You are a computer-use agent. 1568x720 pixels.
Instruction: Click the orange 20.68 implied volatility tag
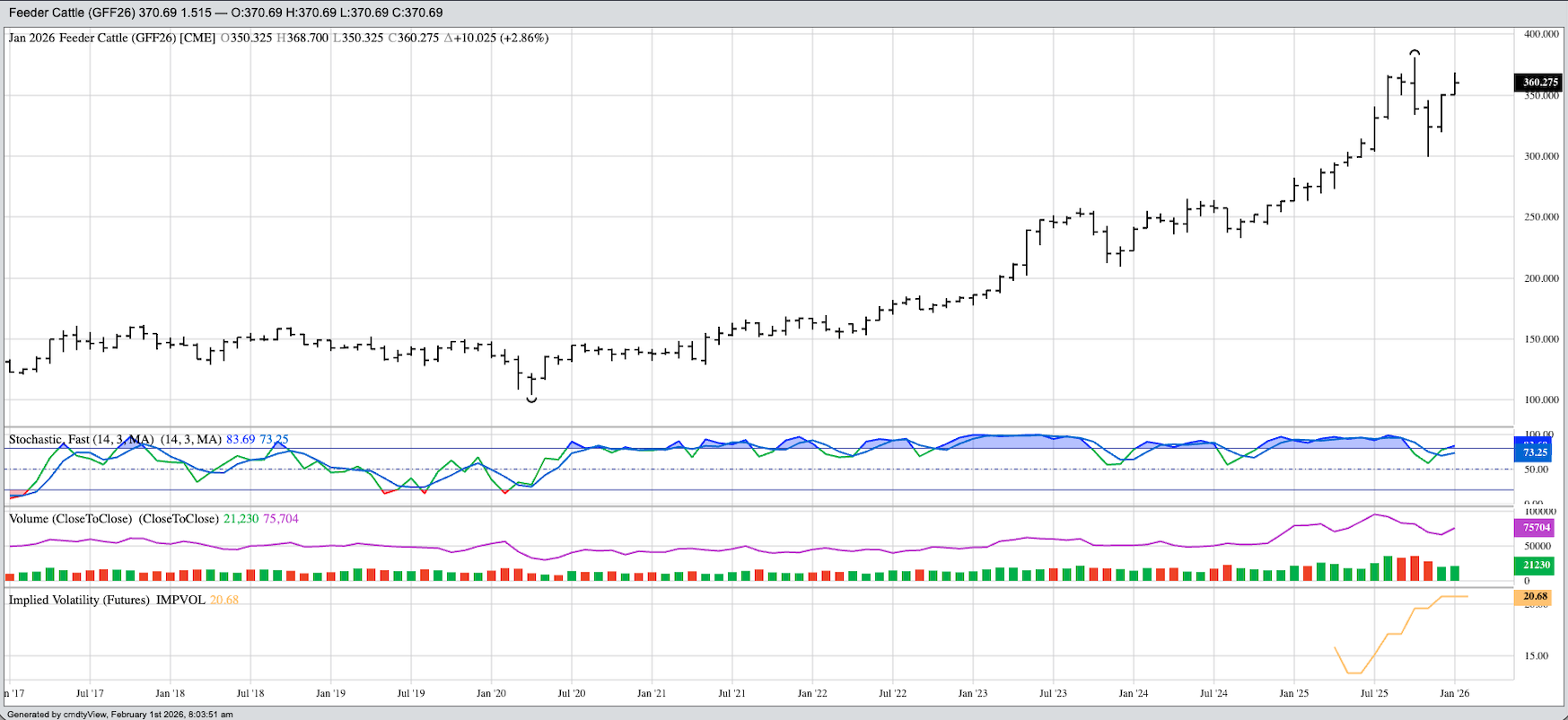(x=1536, y=596)
